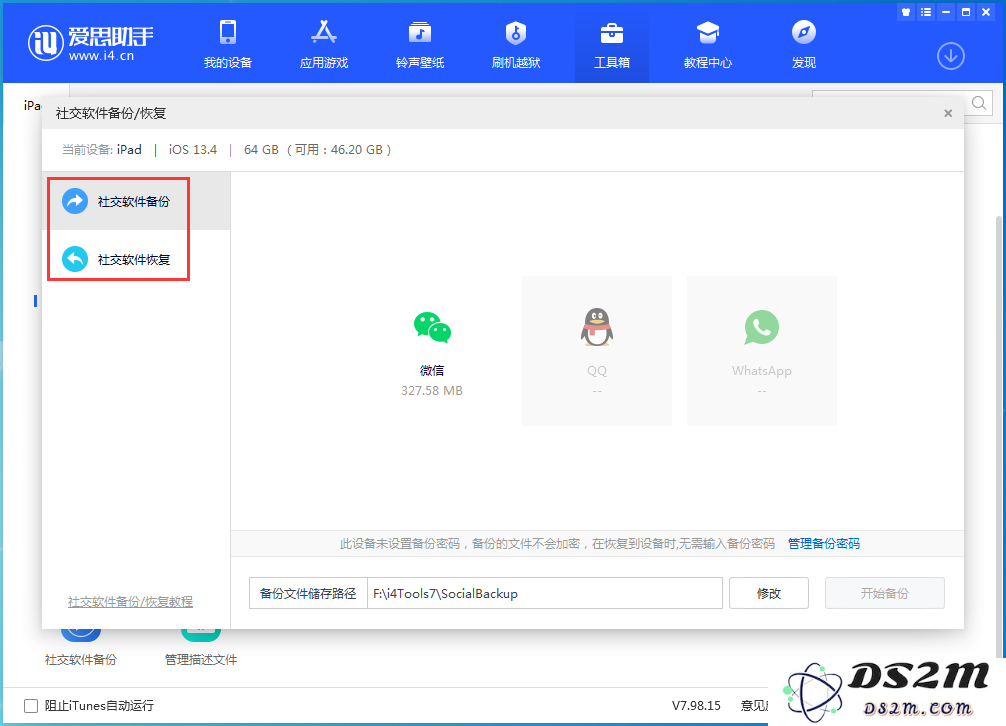Close the 社交软件备份/恢复 dialog
The height and width of the screenshot is (726, 1006).
click(948, 114)
